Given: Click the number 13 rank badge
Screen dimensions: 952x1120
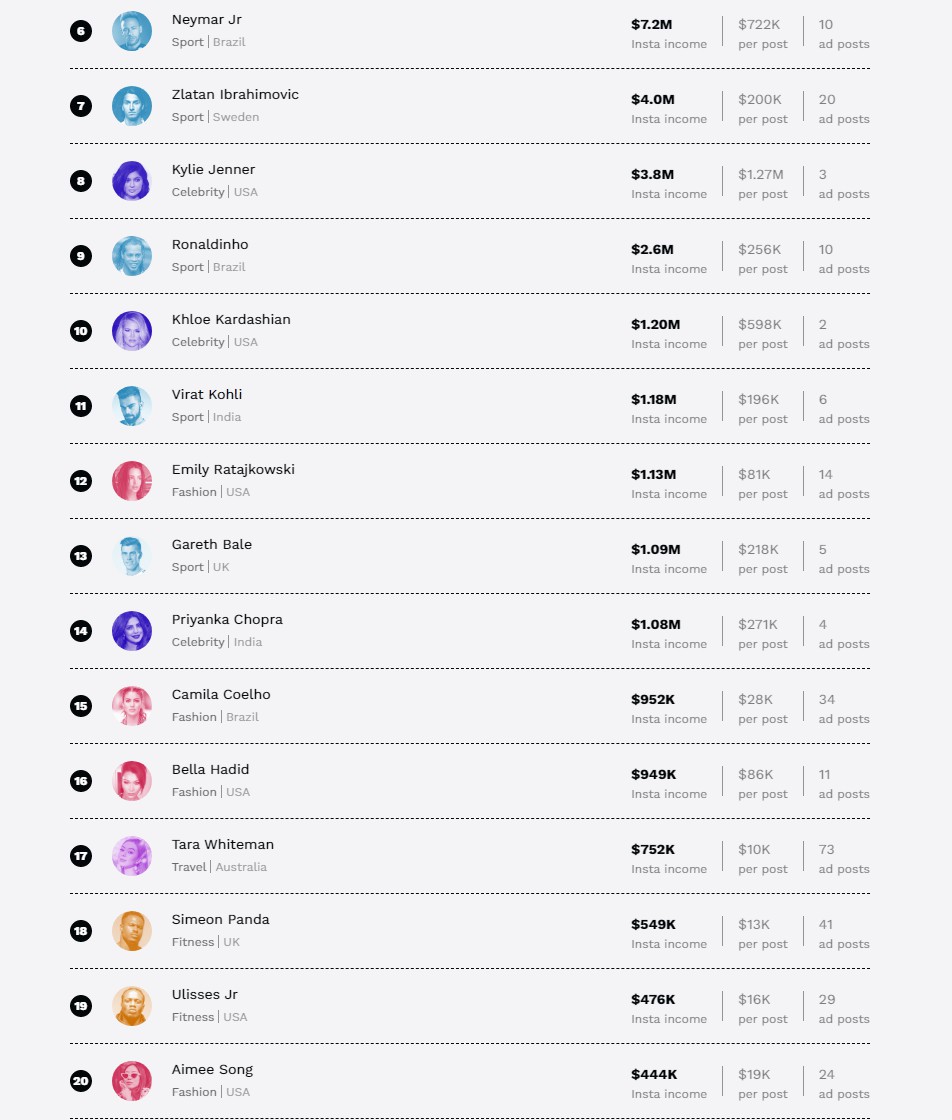Looking at the screenshot, I should (x=81, y=556).
